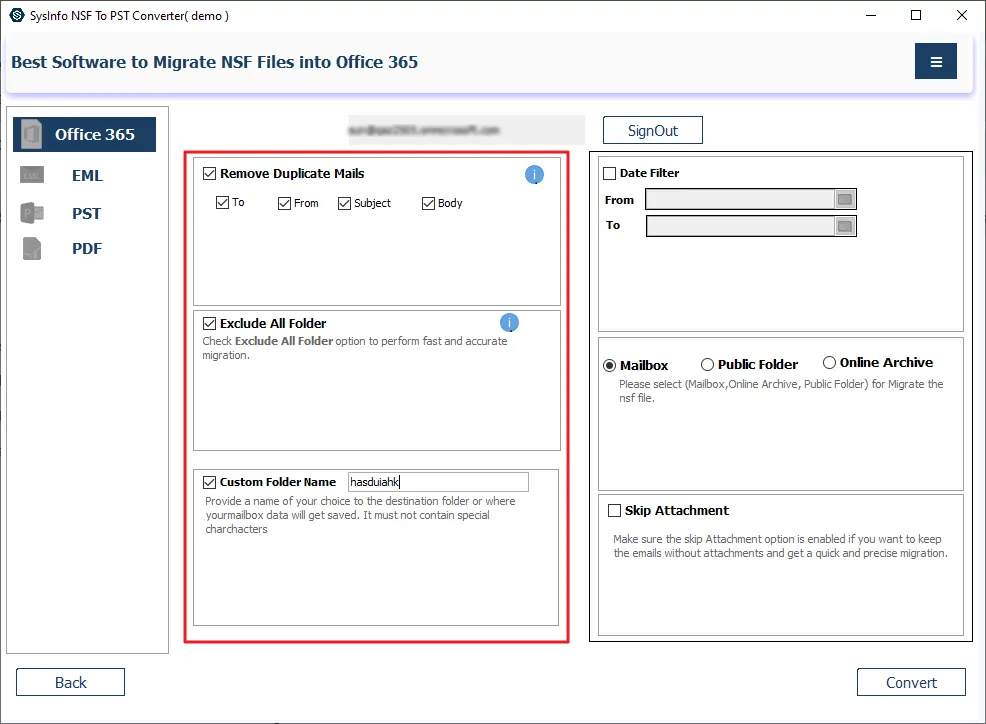Enable the Date Filter checkbox

[610, 174]
